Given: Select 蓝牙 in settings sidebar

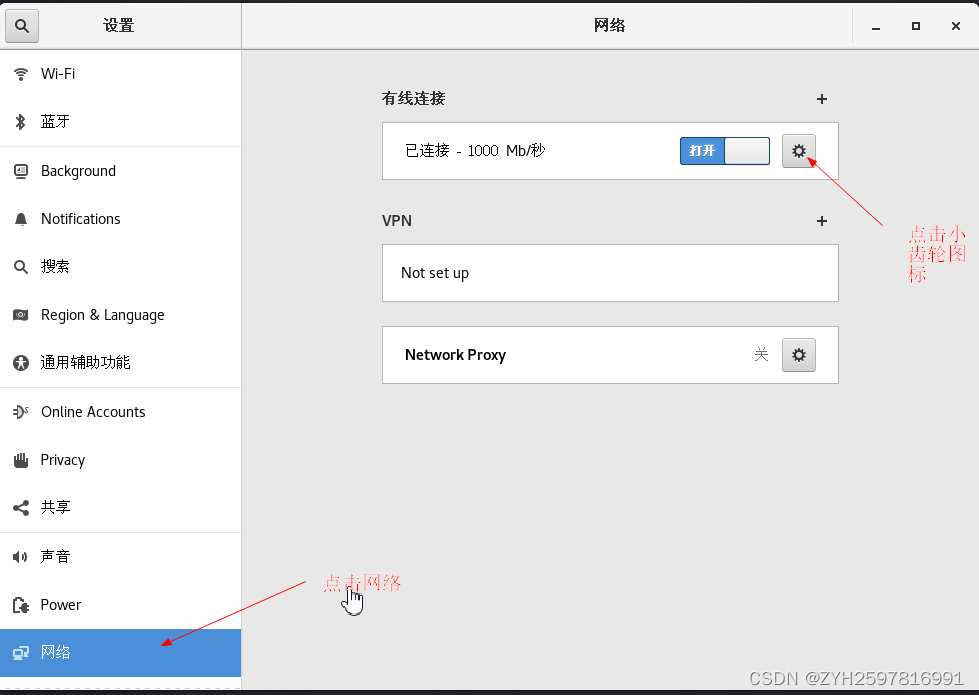Looking at the screenshot, I should [121, 122].
